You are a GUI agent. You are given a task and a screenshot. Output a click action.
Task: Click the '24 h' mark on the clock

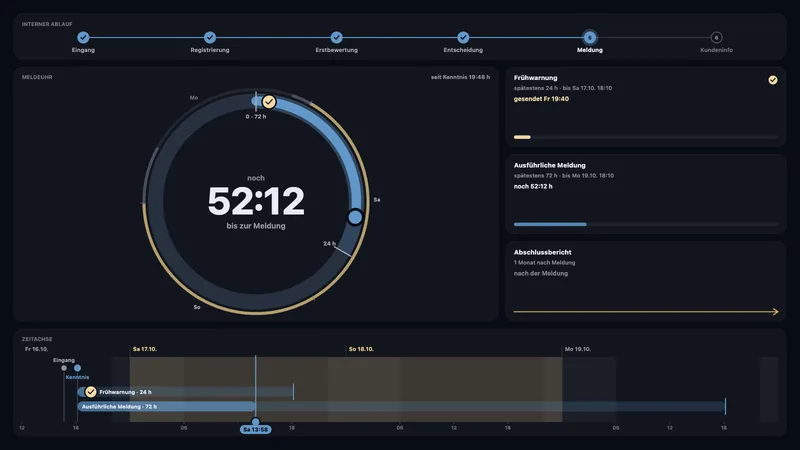click(x=329, y=243)
